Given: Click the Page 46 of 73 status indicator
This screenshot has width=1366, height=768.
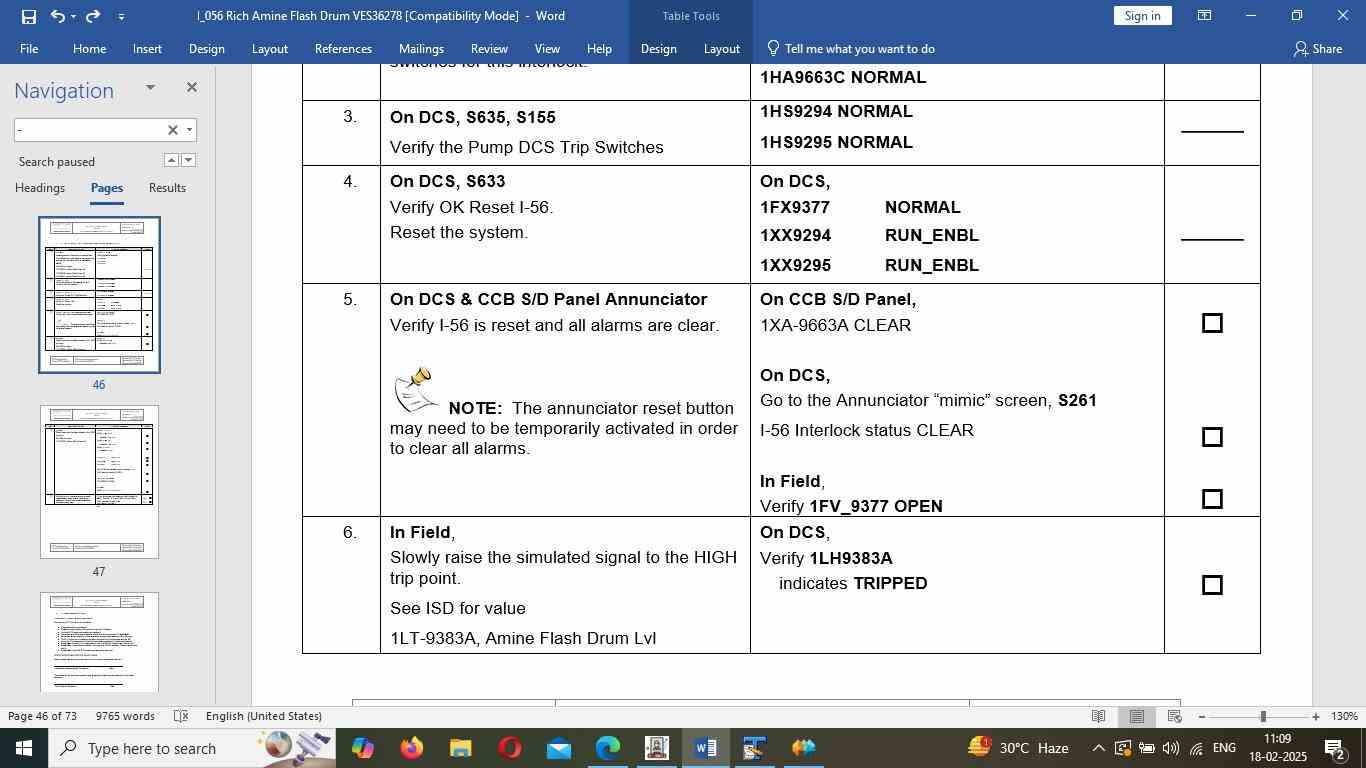Looking at the screenshot, I should 43,716.
